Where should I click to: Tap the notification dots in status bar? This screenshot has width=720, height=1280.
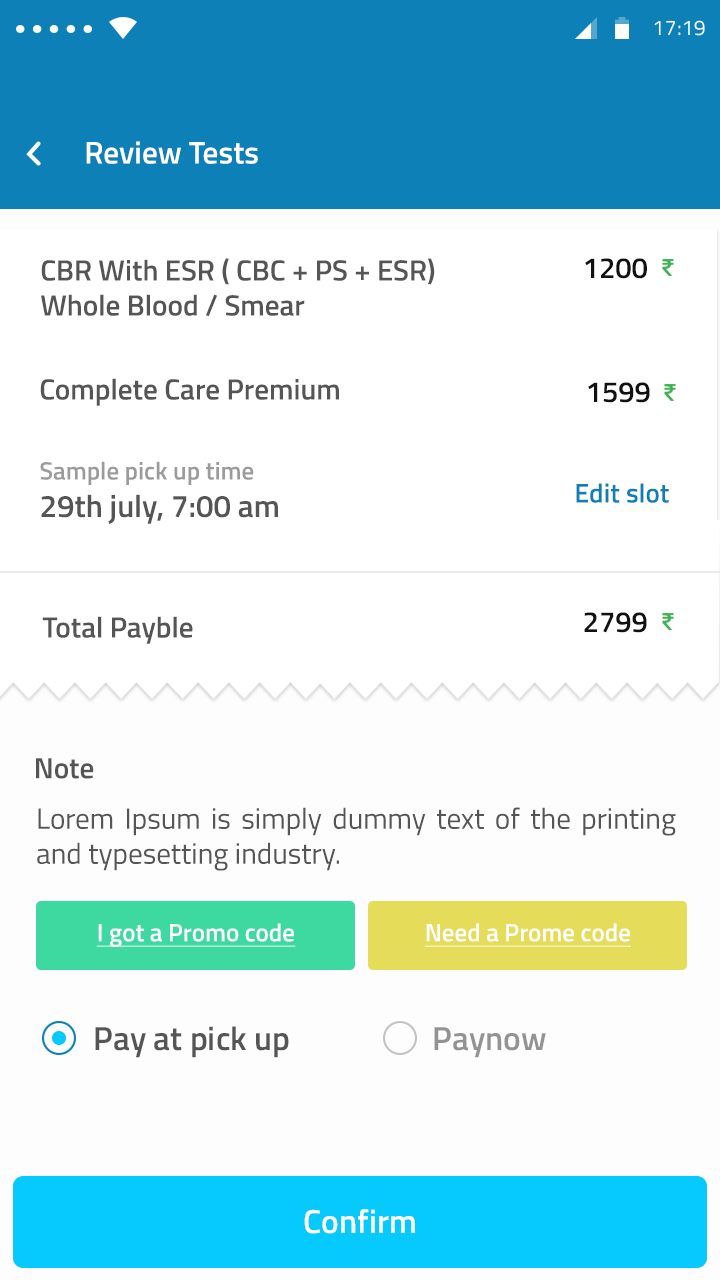point(54,29)
